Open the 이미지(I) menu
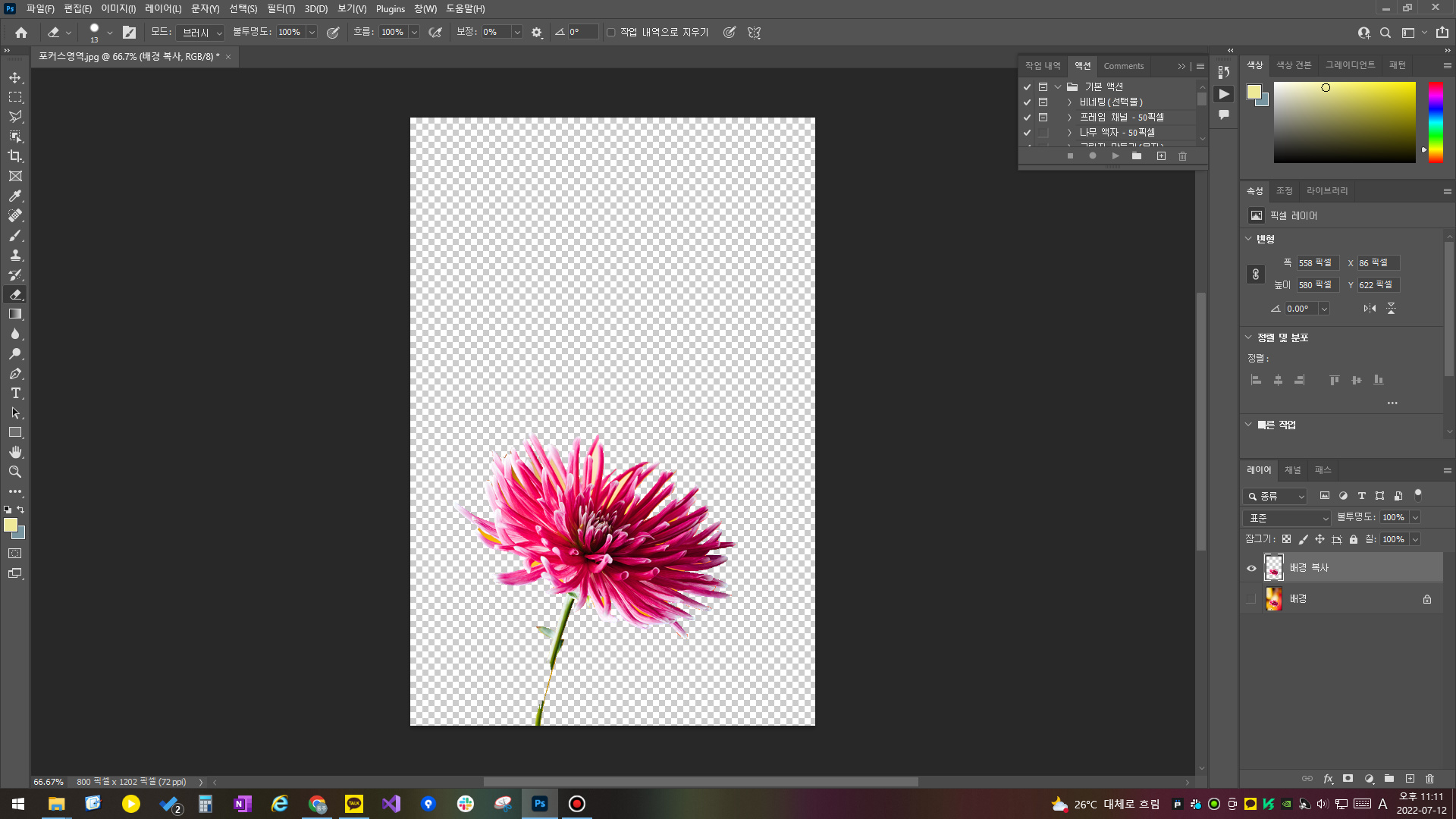Image resolution: width=1456 pixels, height=819 pixels. [118, 9]
